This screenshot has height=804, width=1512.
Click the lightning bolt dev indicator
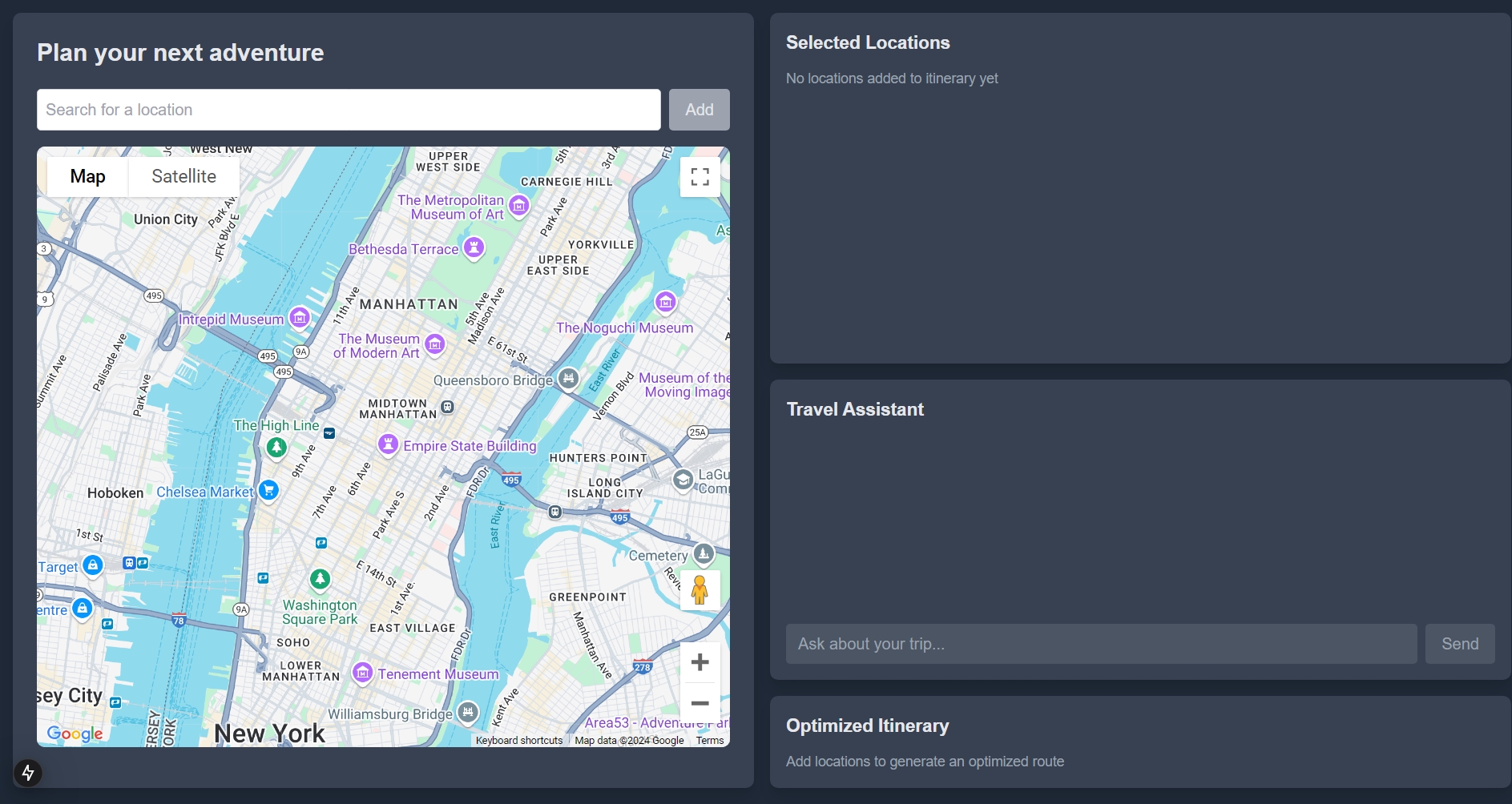(28, 773)
